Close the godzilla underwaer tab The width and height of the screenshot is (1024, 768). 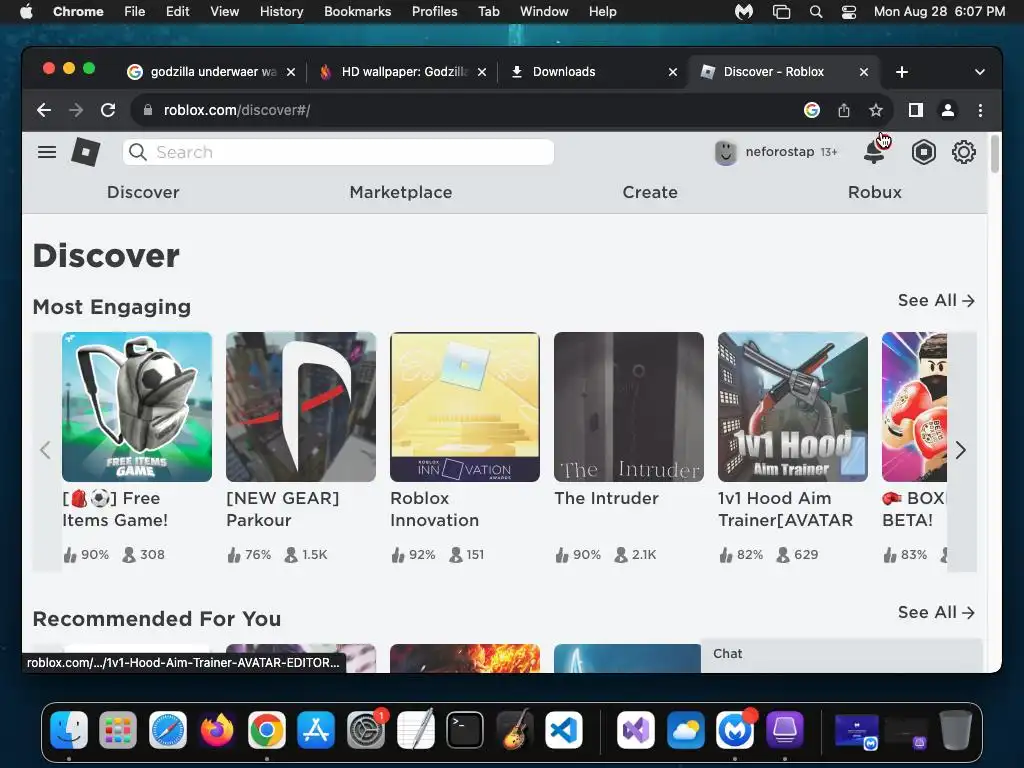[x=291, y=72]
